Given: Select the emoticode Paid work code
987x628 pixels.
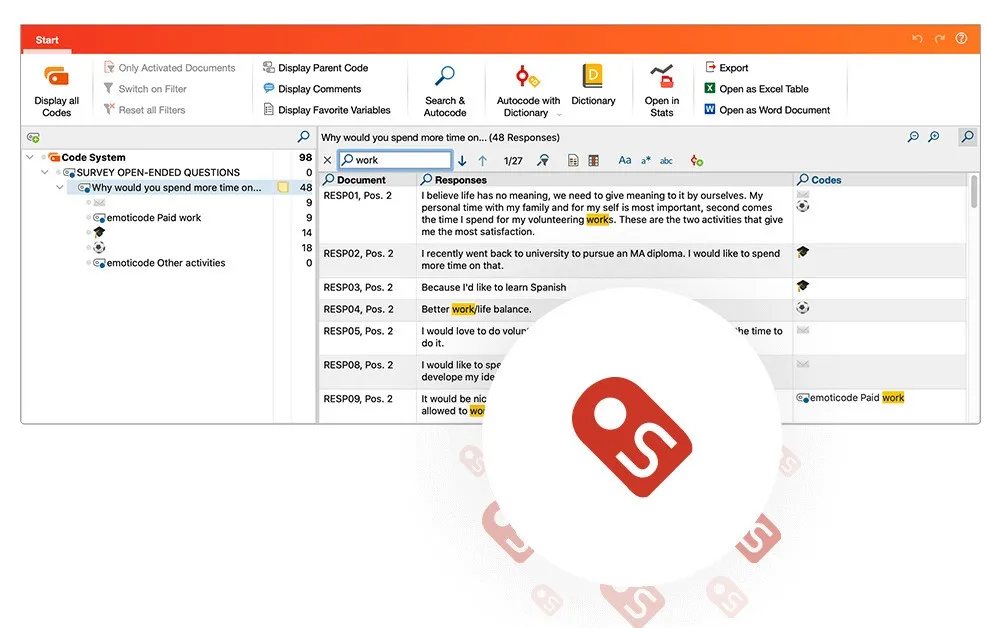Looking at the screenshot, I should [x=154, y=218].
